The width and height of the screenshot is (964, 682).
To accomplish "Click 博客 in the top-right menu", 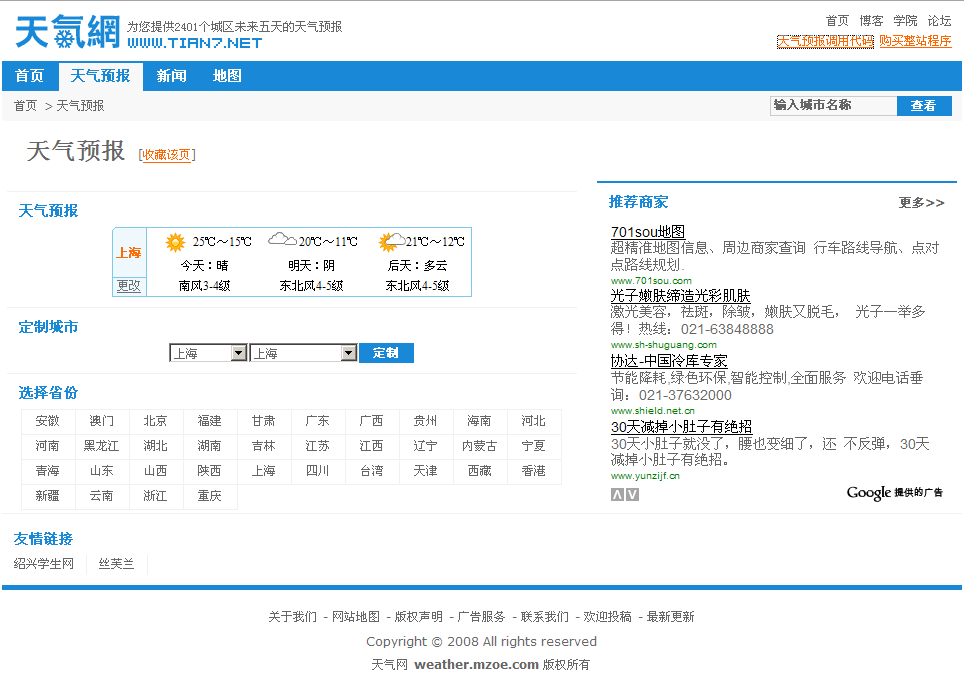I will pos(871,21).
